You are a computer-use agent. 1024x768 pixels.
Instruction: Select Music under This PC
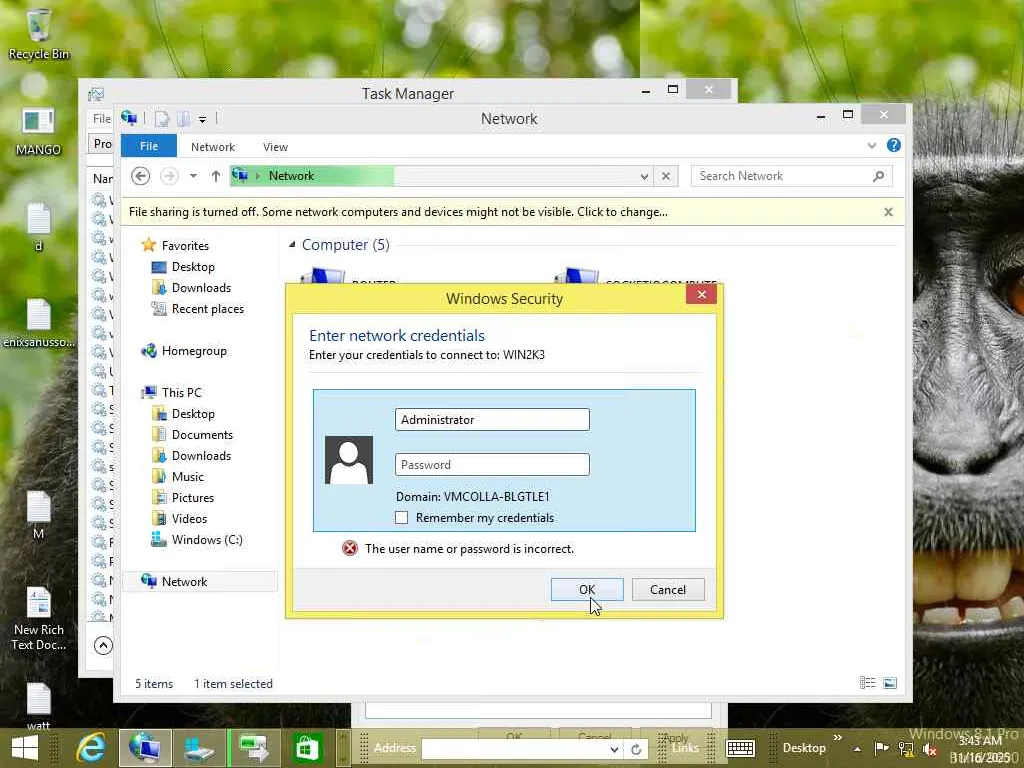click(x=187, y=477)
